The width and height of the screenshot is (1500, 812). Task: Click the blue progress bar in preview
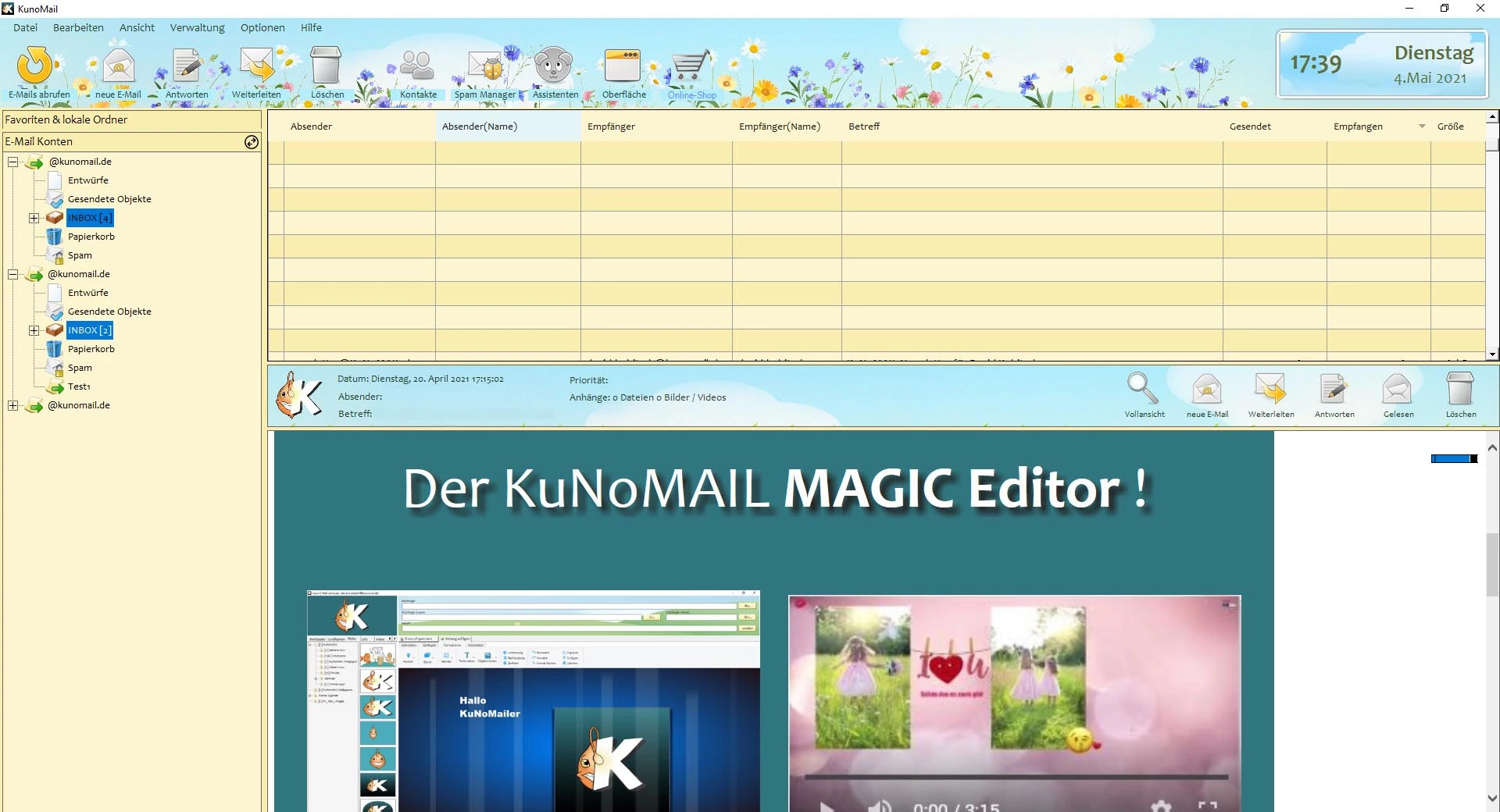(1454, 459)
